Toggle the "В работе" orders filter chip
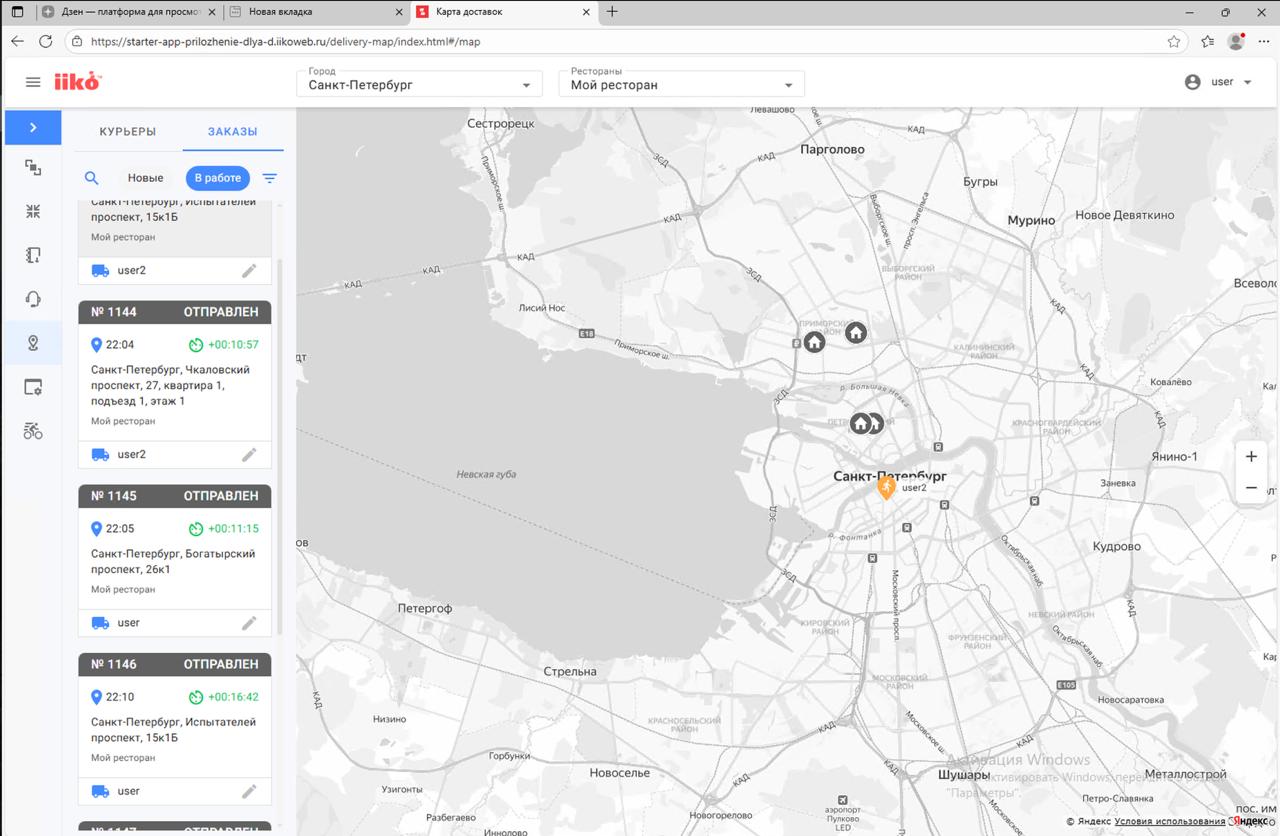 217,178
